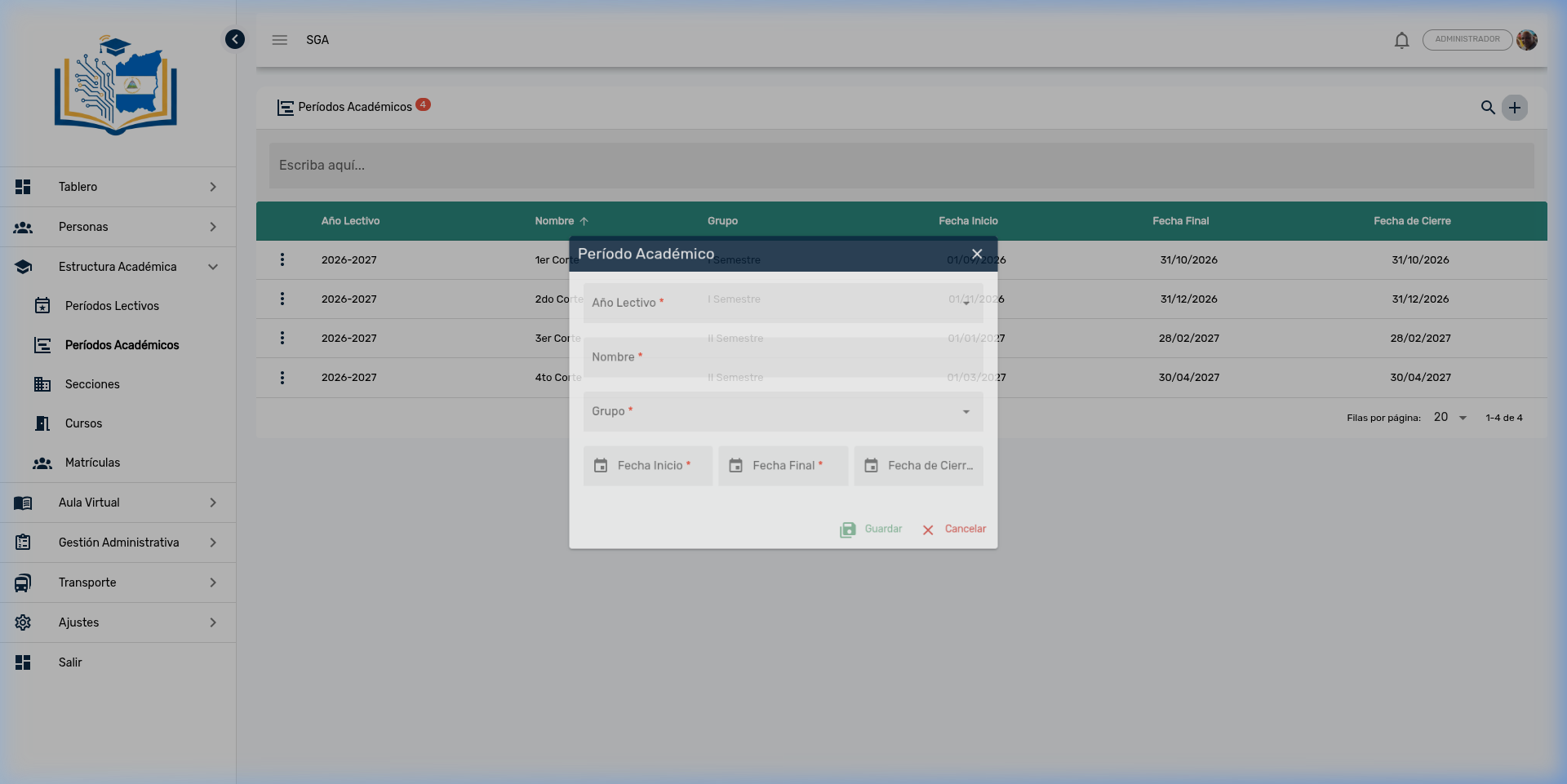Click calendar icon in Fecha Final
Viewport: 1567px width, 784px height.
[x=735, y=466]
